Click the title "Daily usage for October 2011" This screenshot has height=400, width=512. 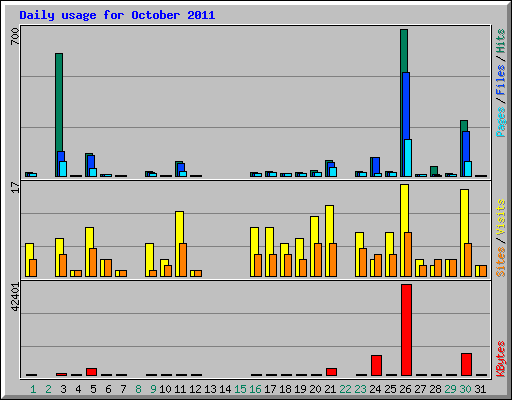coord(117,15)
